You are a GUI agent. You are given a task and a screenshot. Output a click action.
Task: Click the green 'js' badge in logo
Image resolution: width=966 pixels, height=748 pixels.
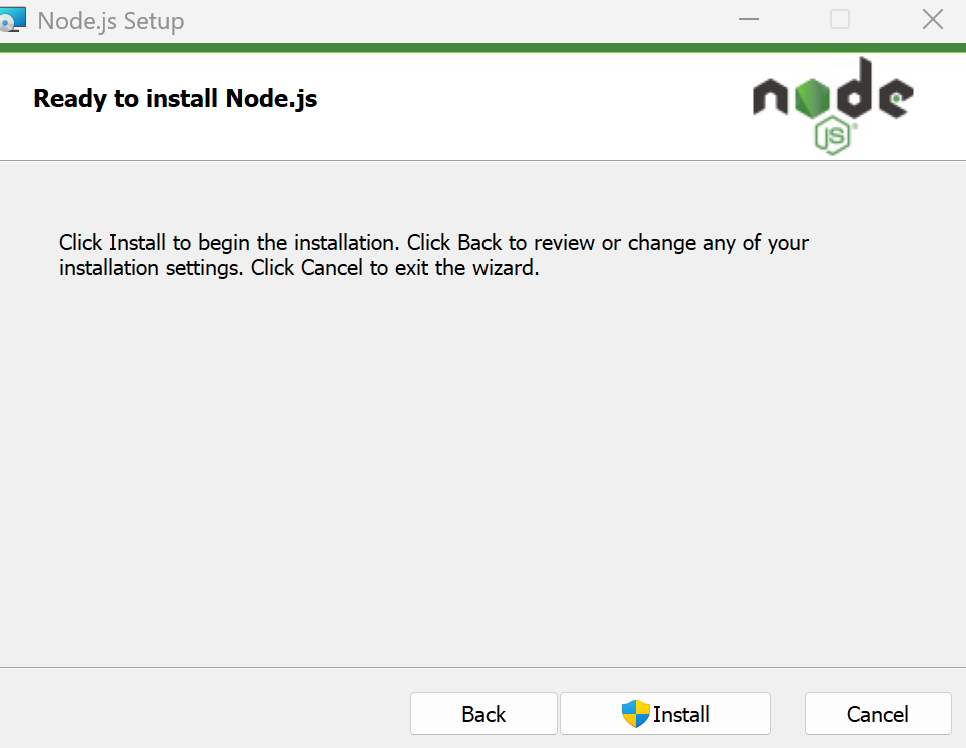[833, 132]
